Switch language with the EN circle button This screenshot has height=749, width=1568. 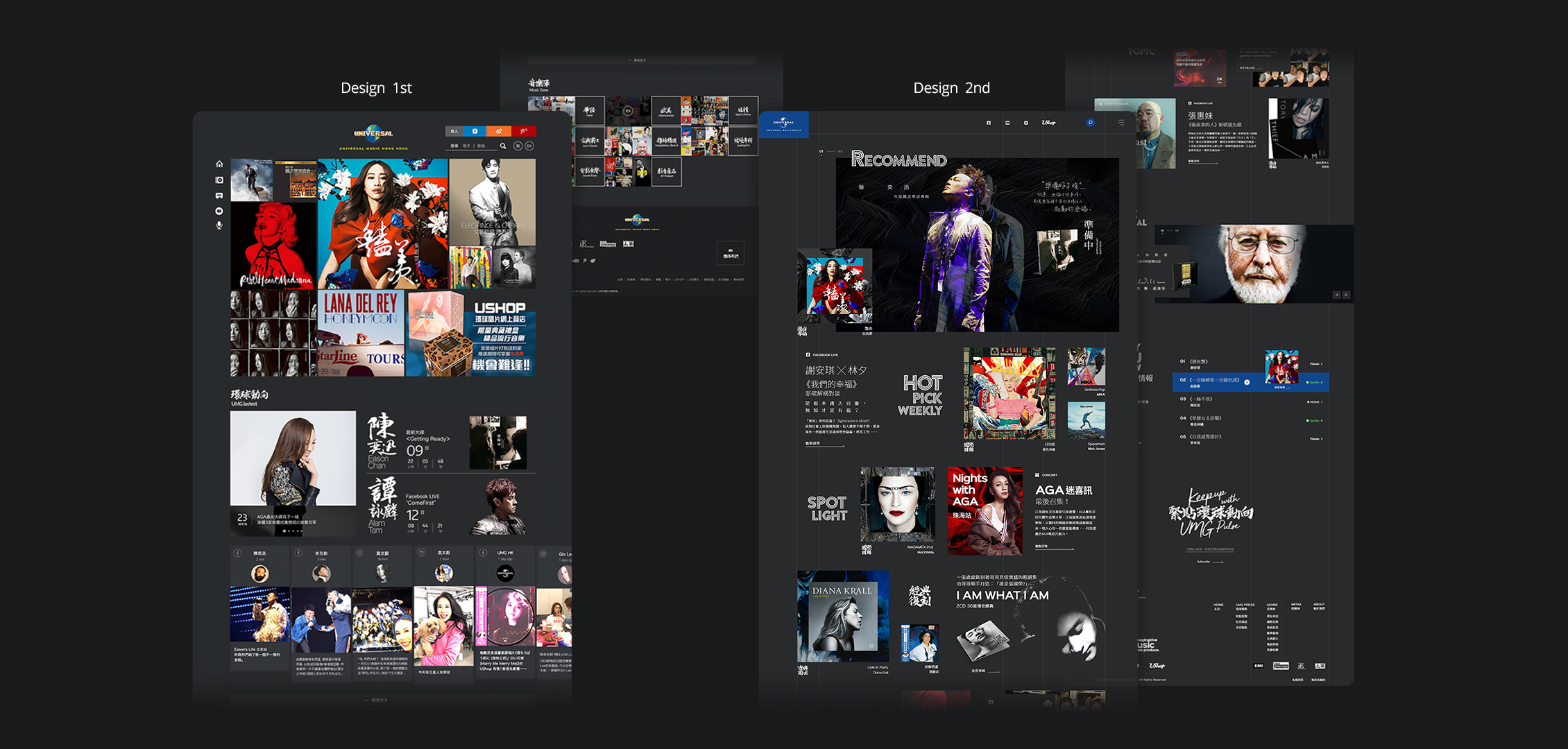[x=529, y=146]
